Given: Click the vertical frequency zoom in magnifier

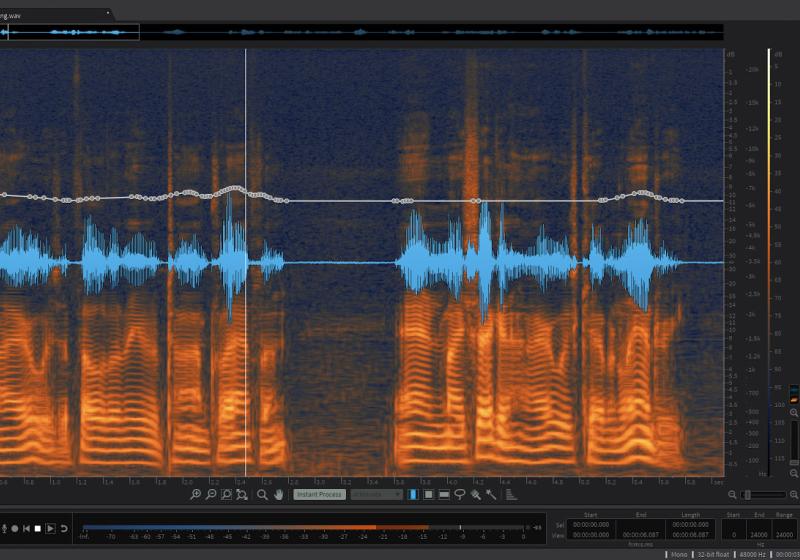Looking at the screenshot, I should [794, 413].
